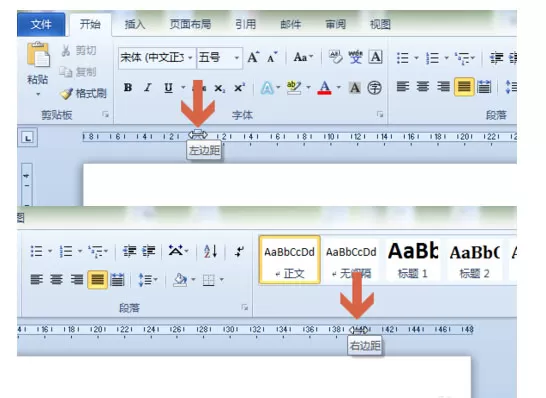Image resolution: width=546 pixels, height=398 pixels.
Task: Open the 宋体 font name dropdown
Action: [190, 57]
